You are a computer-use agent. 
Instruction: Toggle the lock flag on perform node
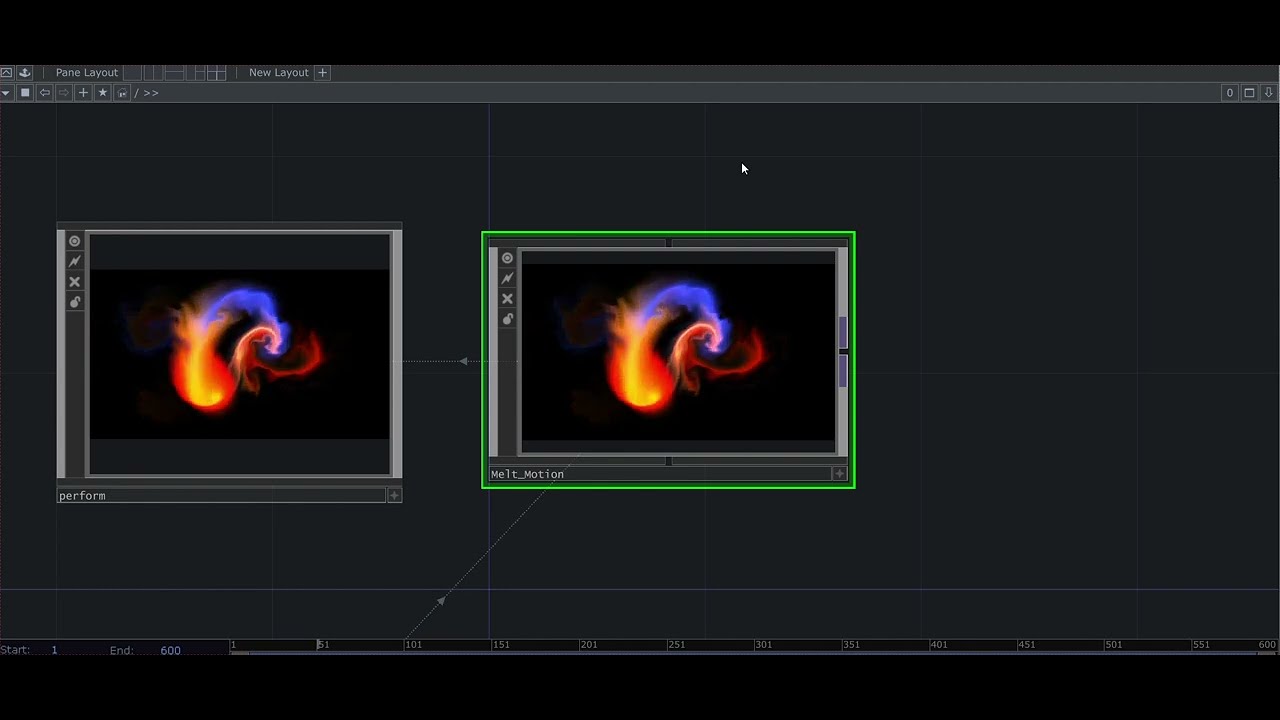tap(74, 302)
